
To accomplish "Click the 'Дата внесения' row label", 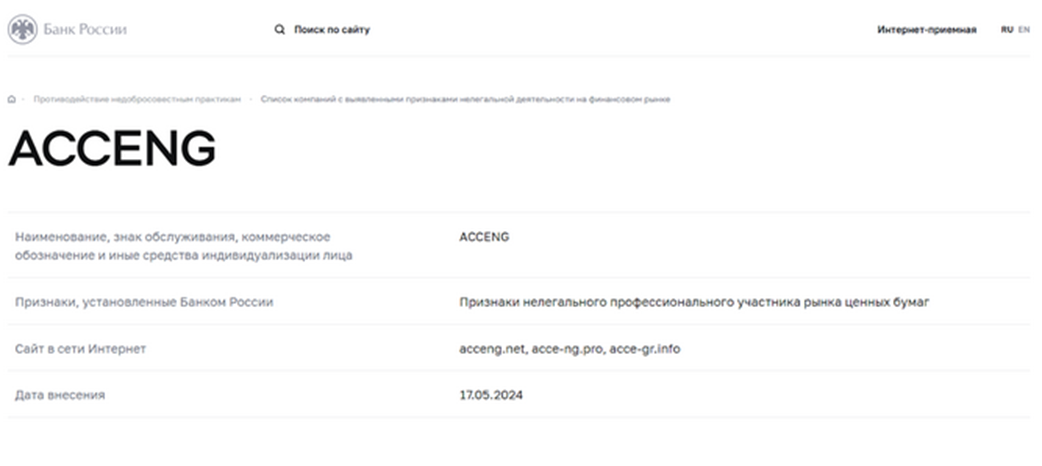I will coord(60,395).
